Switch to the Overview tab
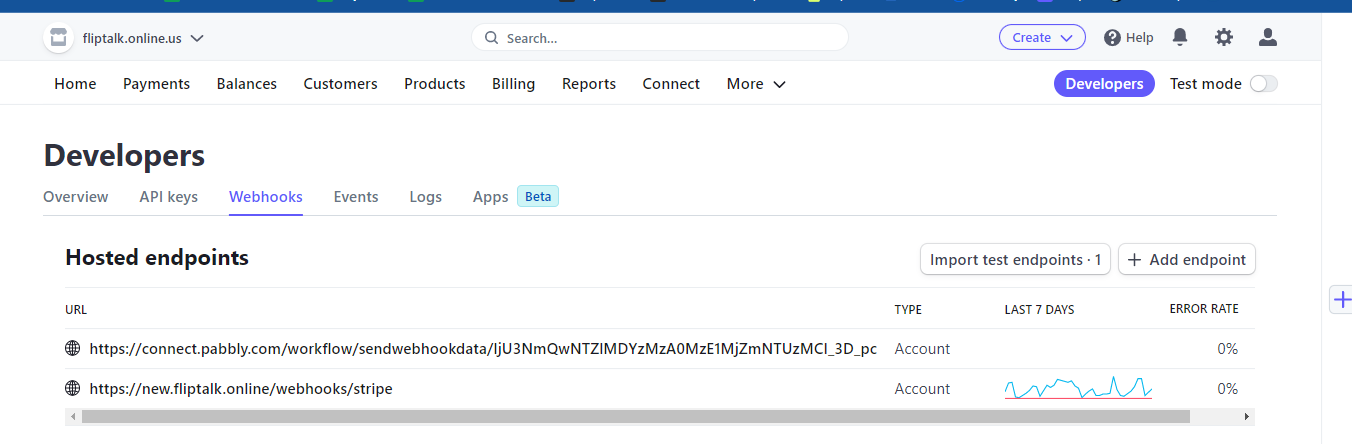This screenshot has width=1352, height=444. tap(76, 197)
